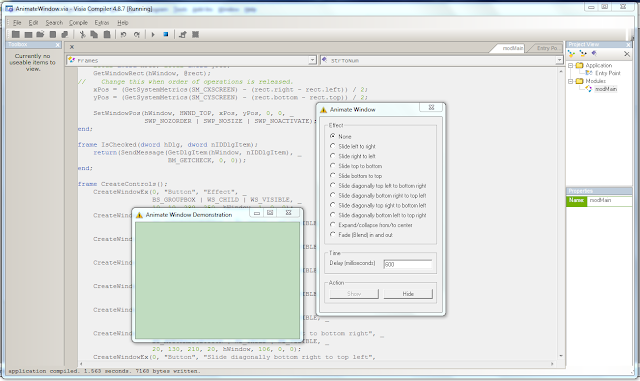
Task: Open the frames dropdown above the editor
Action: pos(312,60)
